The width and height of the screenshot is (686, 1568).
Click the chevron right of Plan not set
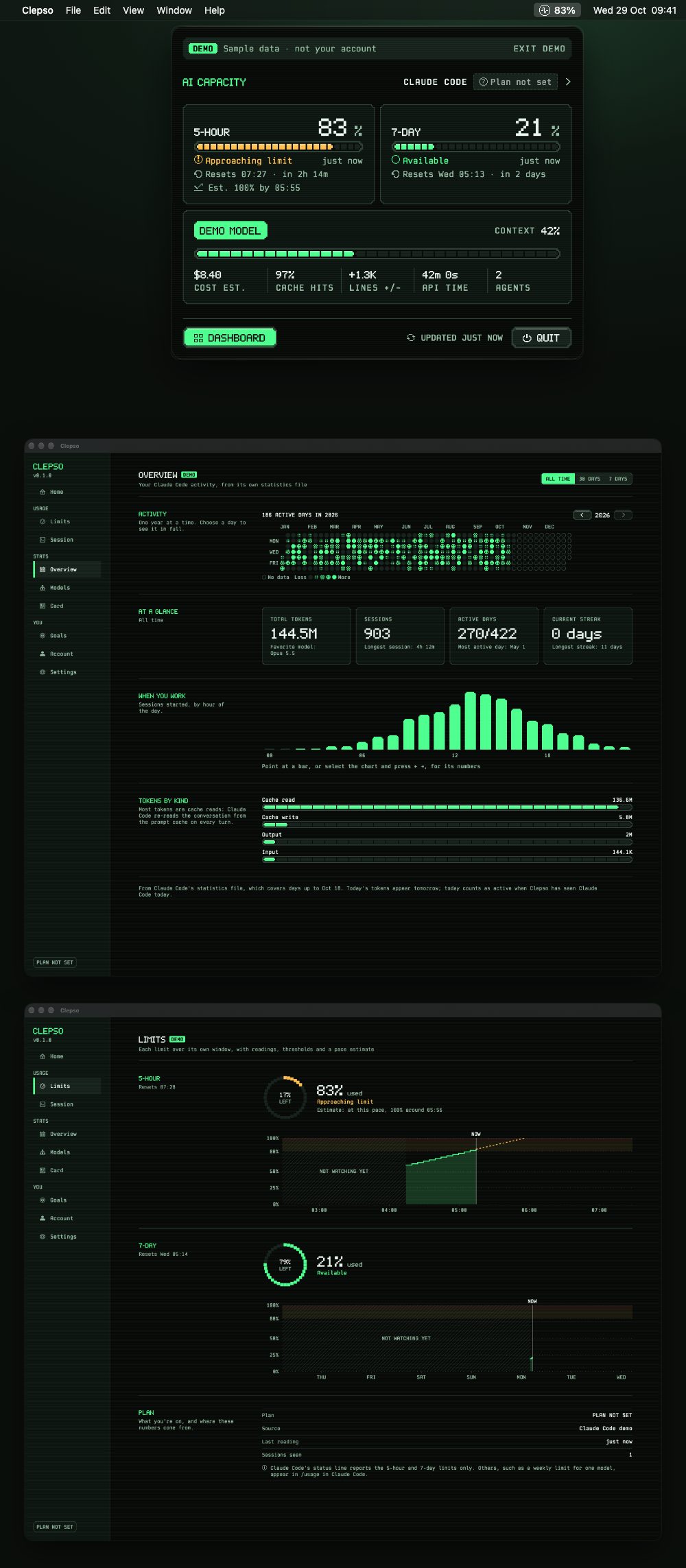568,82
